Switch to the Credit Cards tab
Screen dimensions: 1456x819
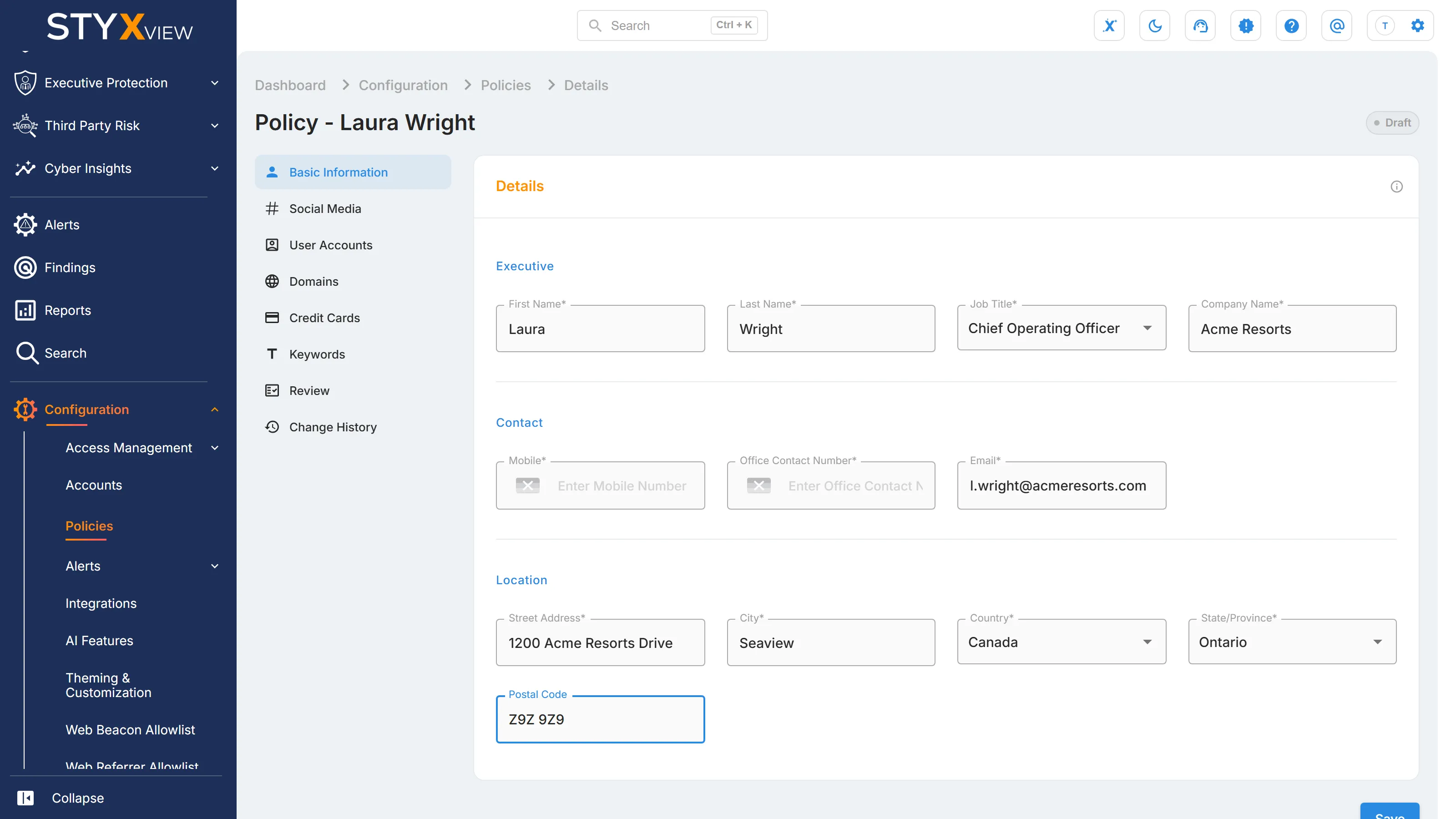[353, 318]
